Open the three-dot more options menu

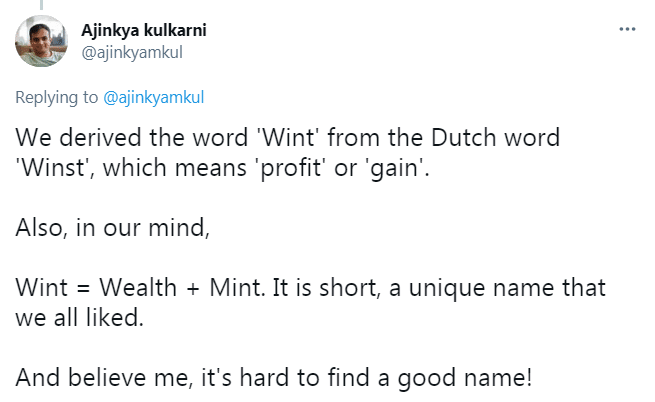(x=627, y=29)
